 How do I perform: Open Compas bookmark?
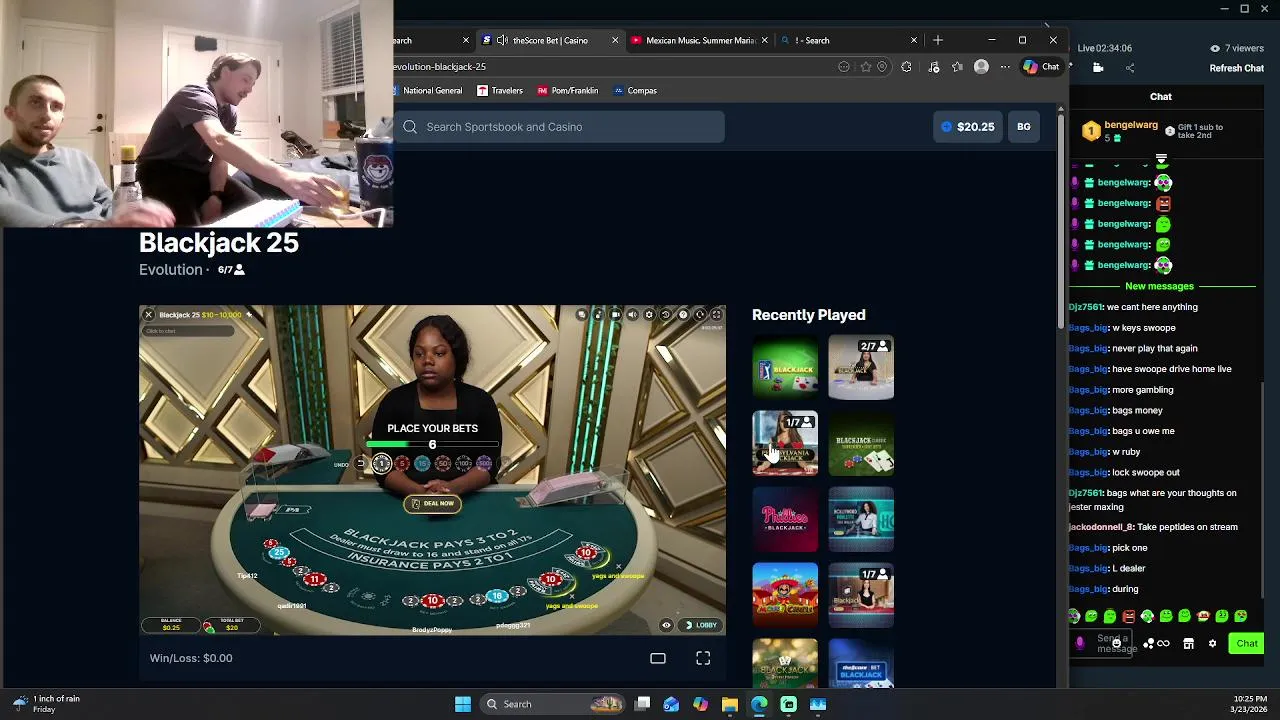[634, 90]
